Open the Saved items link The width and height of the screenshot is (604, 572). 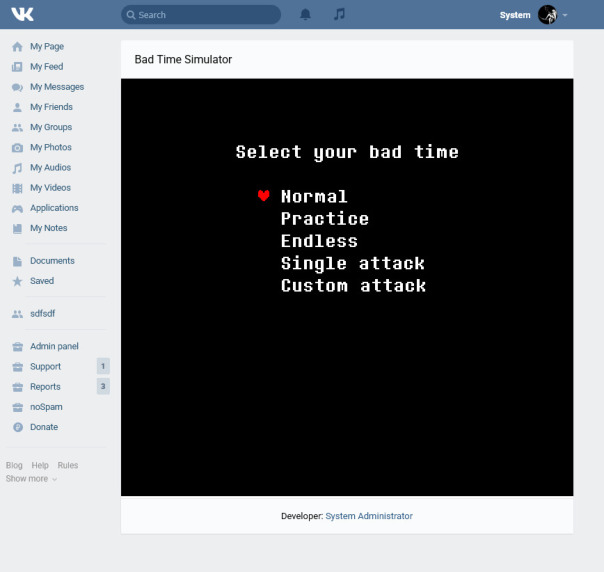click(42, 281)
